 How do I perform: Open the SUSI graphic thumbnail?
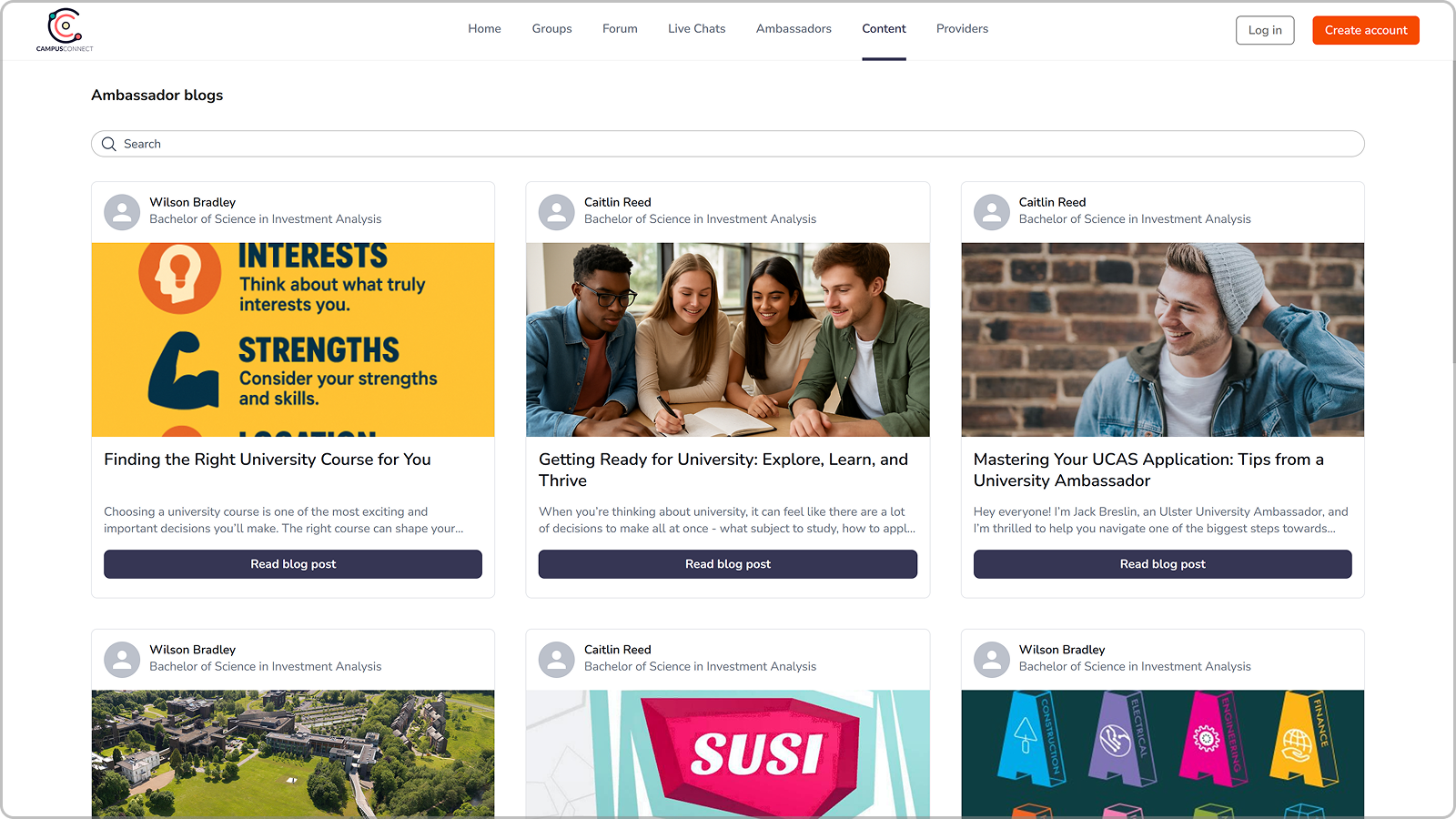pyautogui.click(x=728, y=753)
